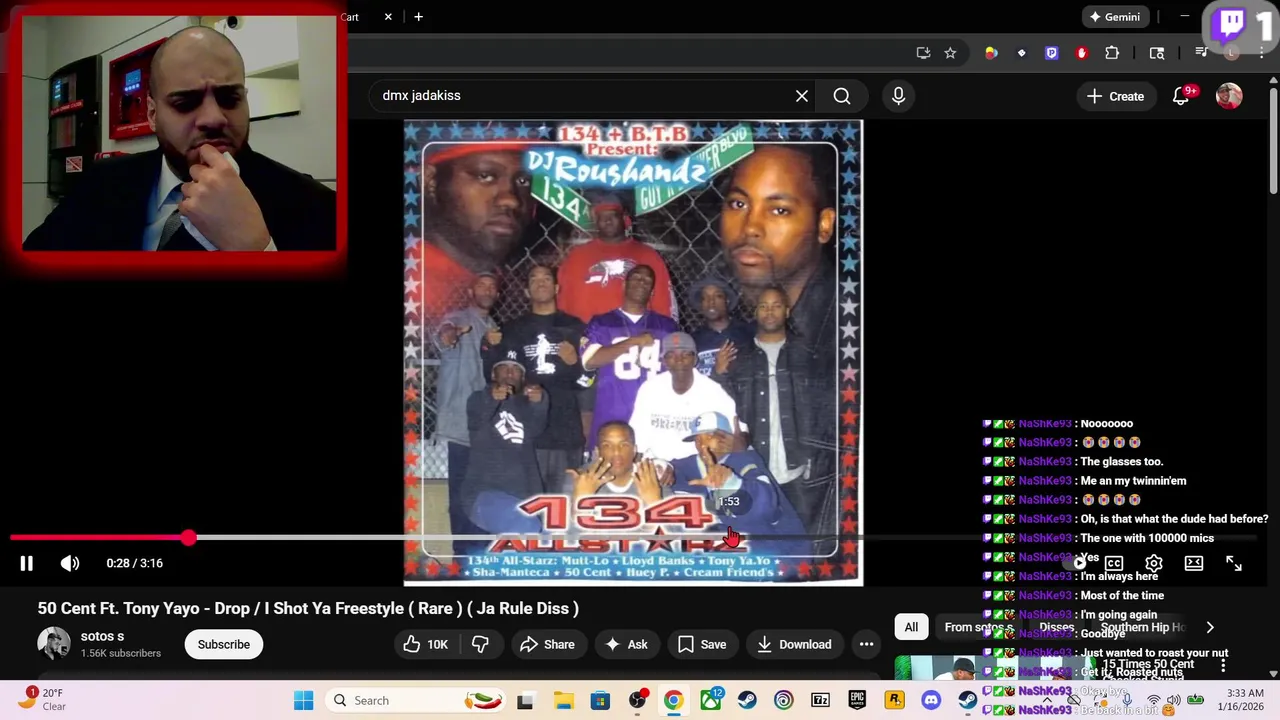This screenshot has height=720, width=1280.
Task: Open the weather widget showing 20°F
Action: point(42,699)
